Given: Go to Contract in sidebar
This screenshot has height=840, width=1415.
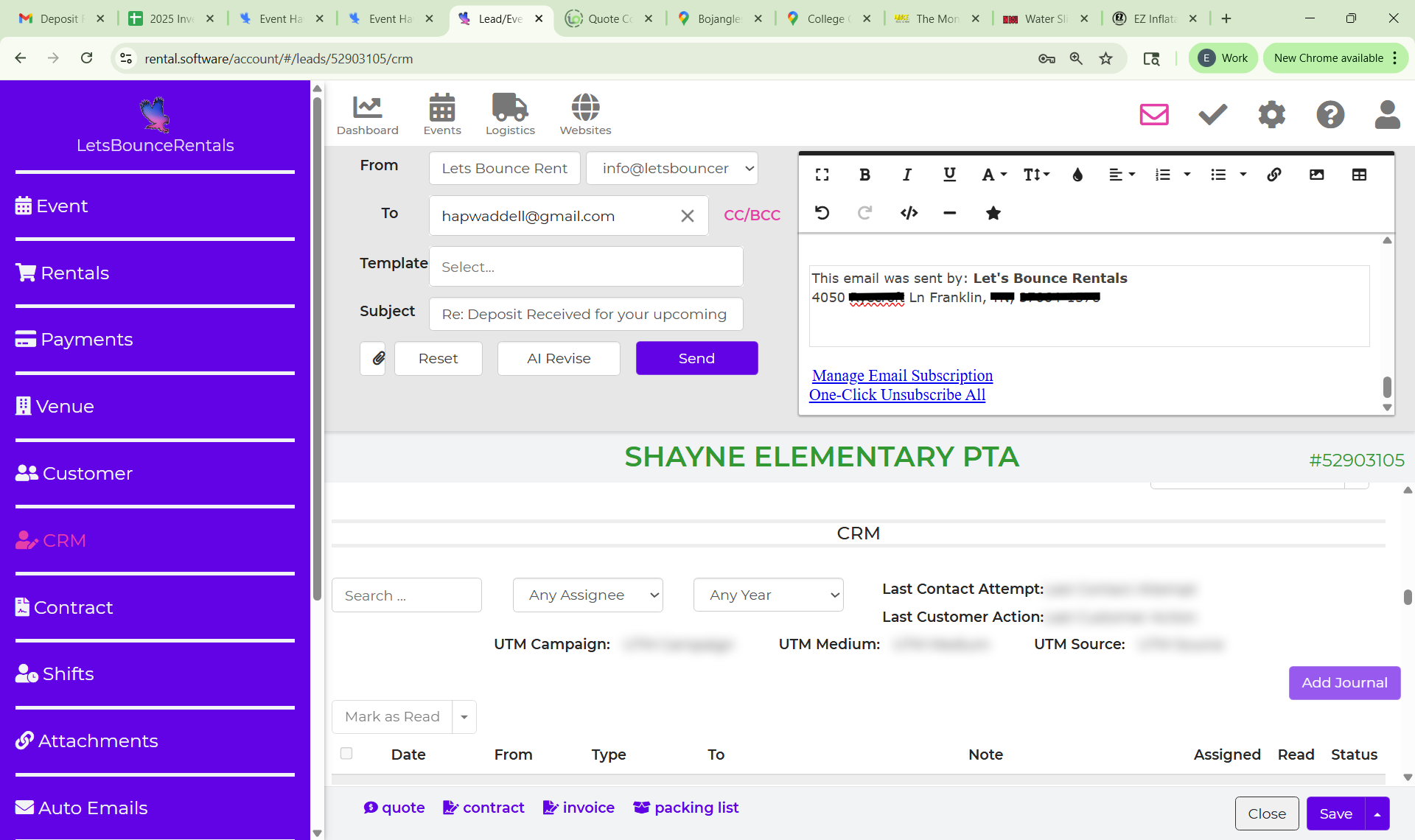Looking at the screenshot, I should 73,608.
